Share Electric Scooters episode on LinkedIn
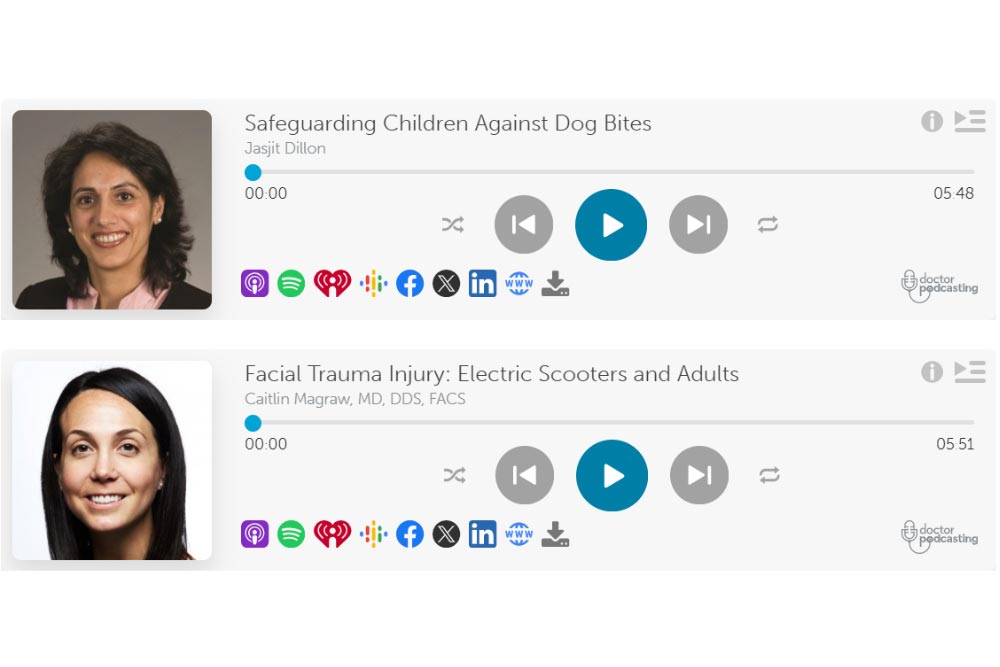 pyautogui.click(x=482, y=534)
